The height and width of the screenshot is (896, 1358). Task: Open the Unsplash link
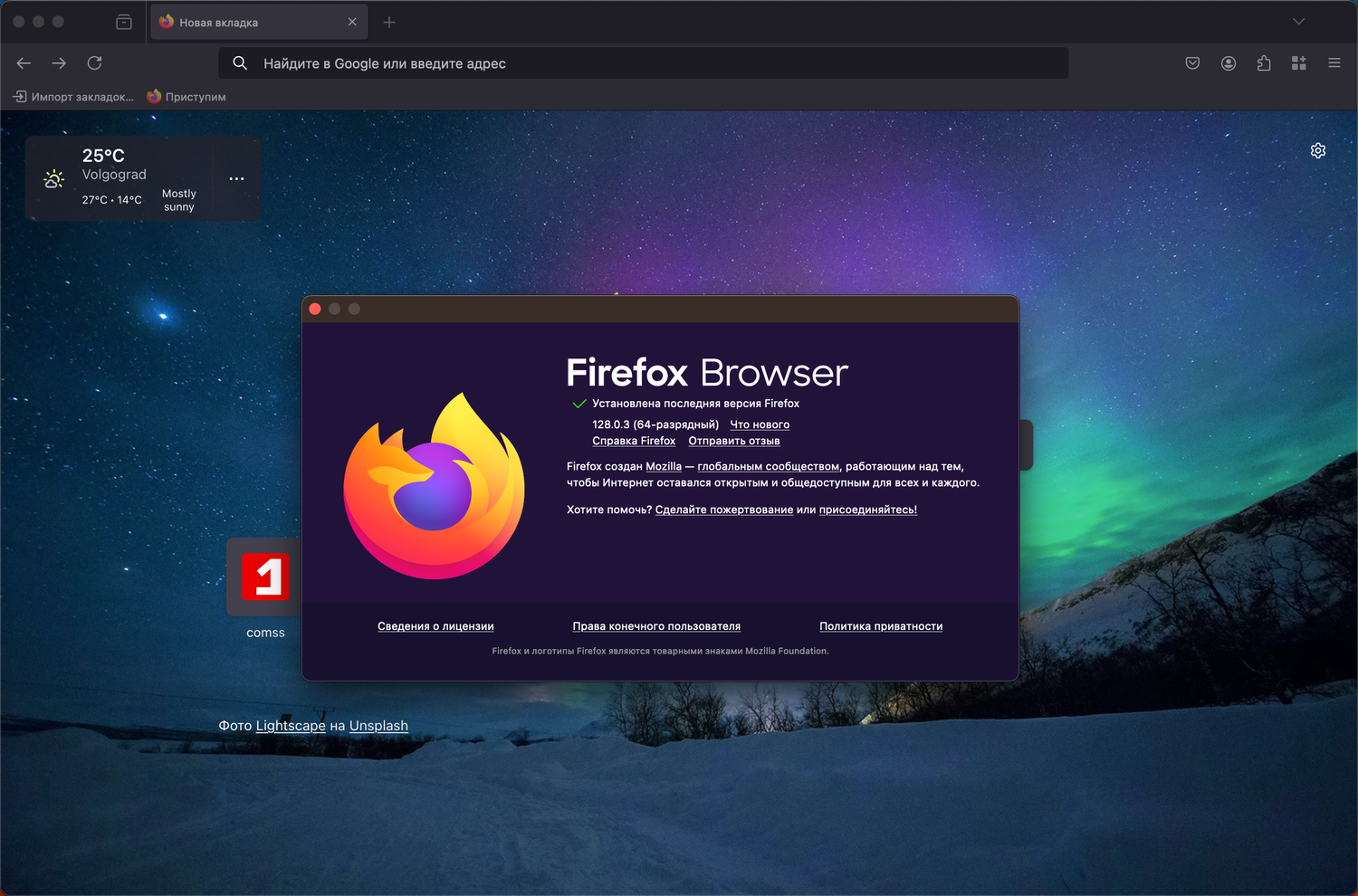pyautogui.click(x=378, y=726)
